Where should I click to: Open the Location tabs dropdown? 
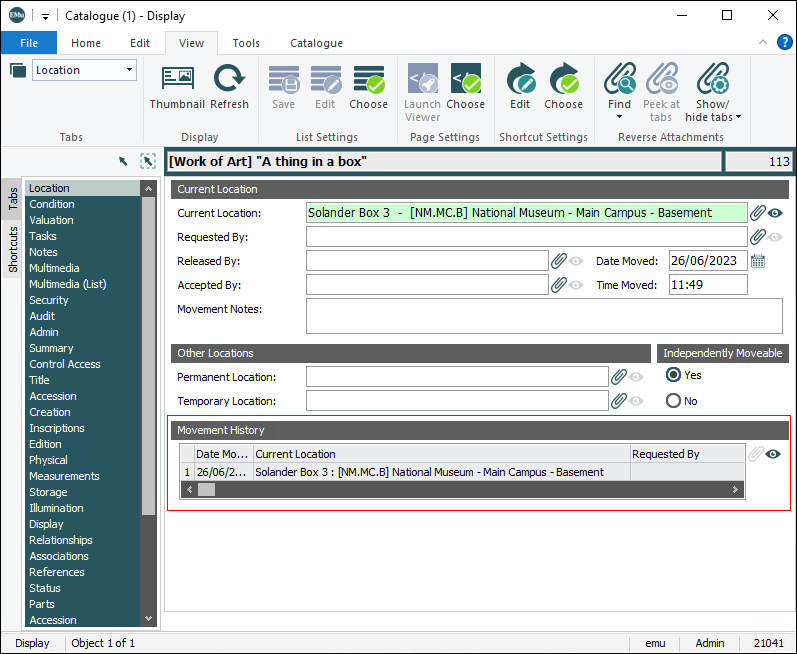pyautogui.click(x=130, y=70)
